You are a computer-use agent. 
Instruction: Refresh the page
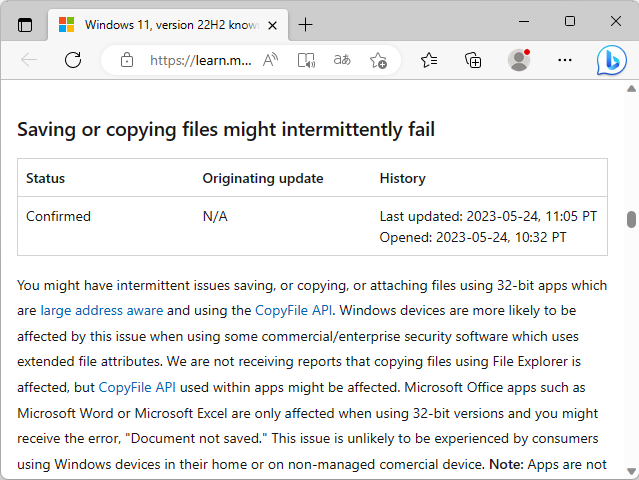pos(73,60)
